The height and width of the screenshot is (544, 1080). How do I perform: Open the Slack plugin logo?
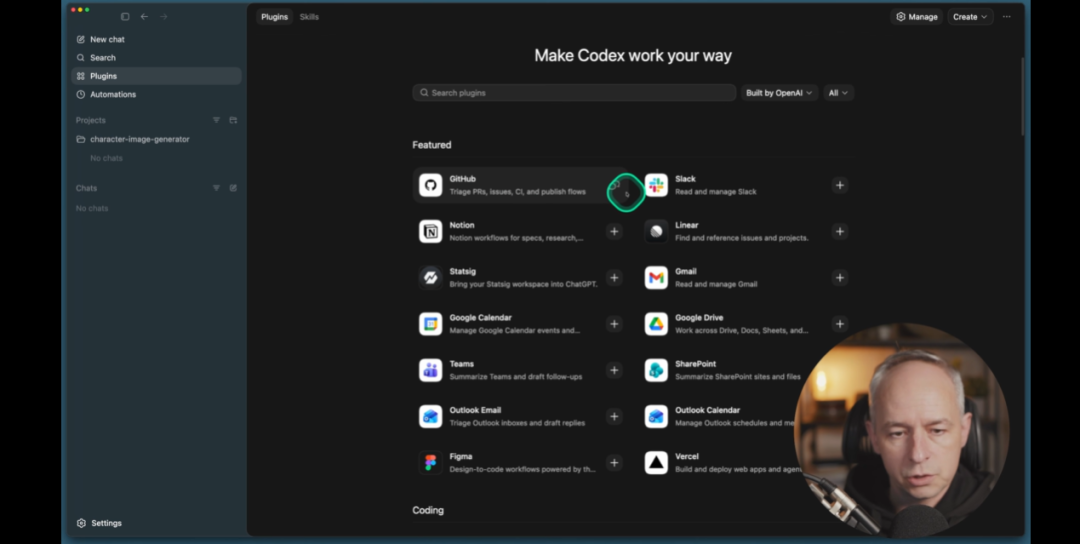(x=656, y=185)
